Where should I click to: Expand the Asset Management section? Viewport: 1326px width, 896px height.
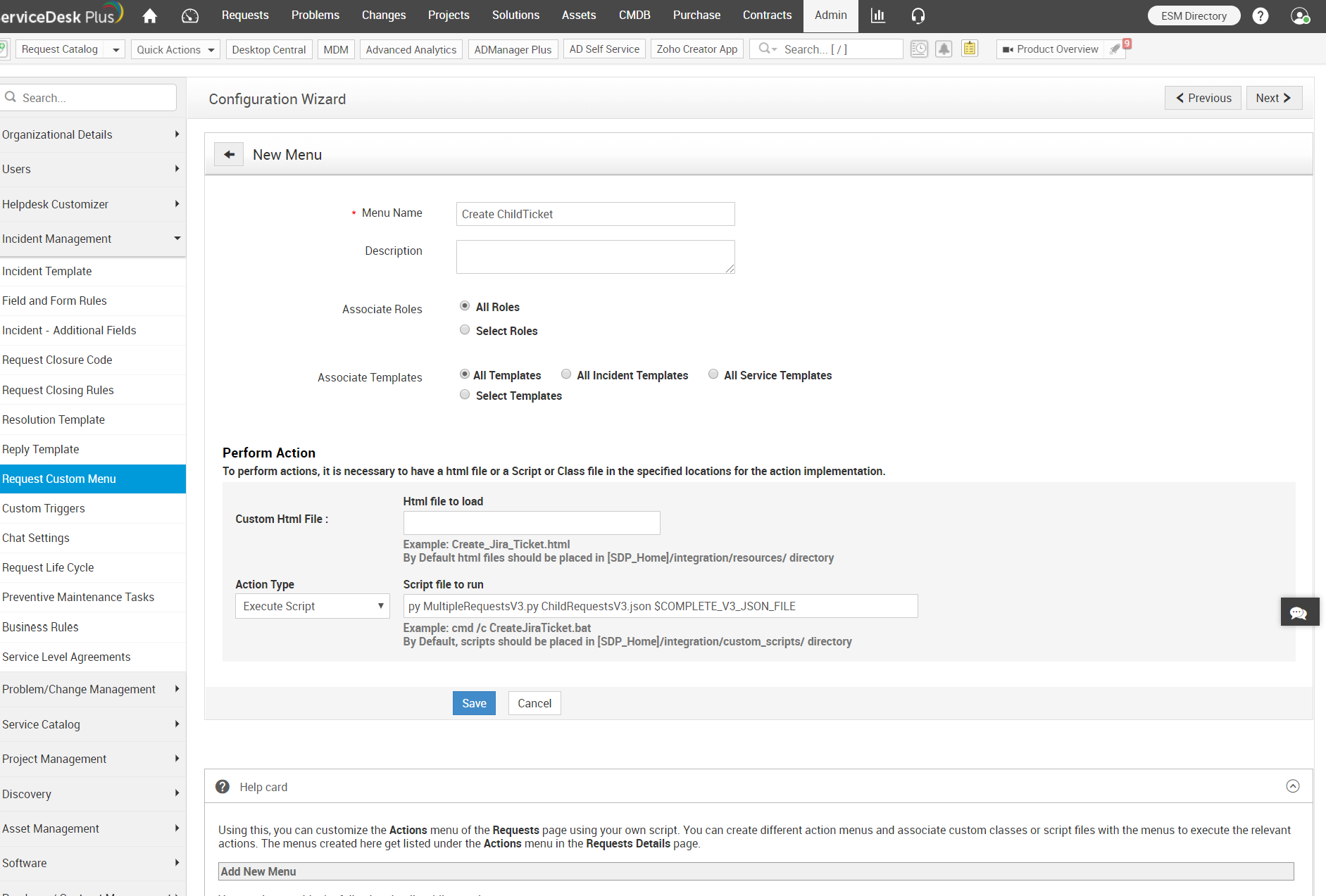click(x=92, y=828)
